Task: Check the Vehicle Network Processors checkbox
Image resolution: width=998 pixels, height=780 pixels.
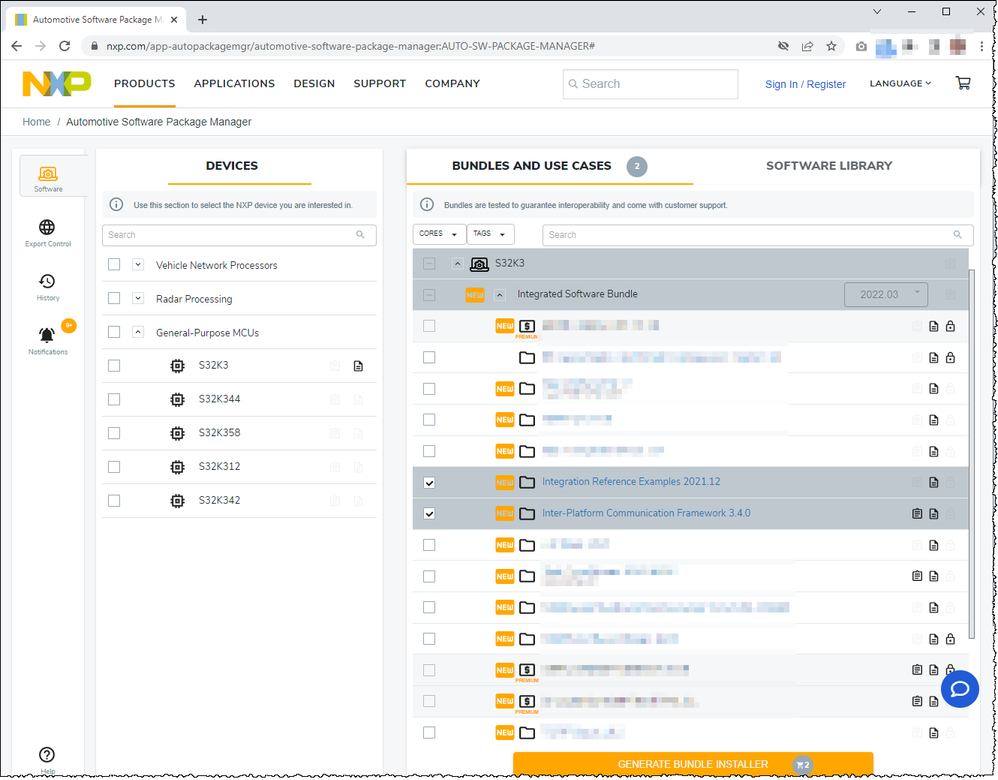Action: (x=114, y=264)
